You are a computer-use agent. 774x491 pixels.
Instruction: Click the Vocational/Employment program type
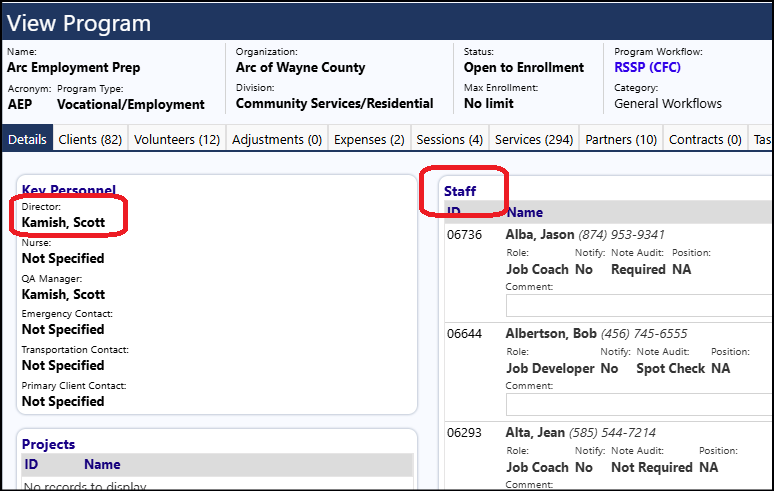131,104
